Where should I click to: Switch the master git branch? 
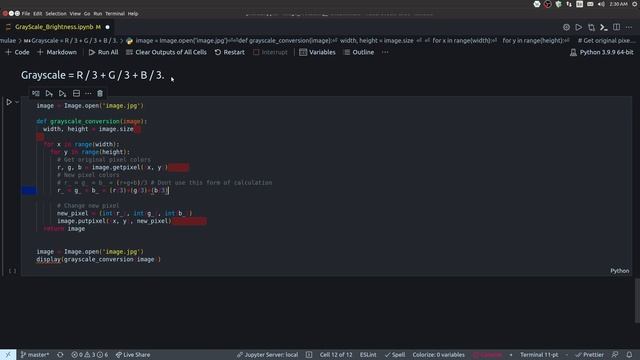[x=35, y=355]
